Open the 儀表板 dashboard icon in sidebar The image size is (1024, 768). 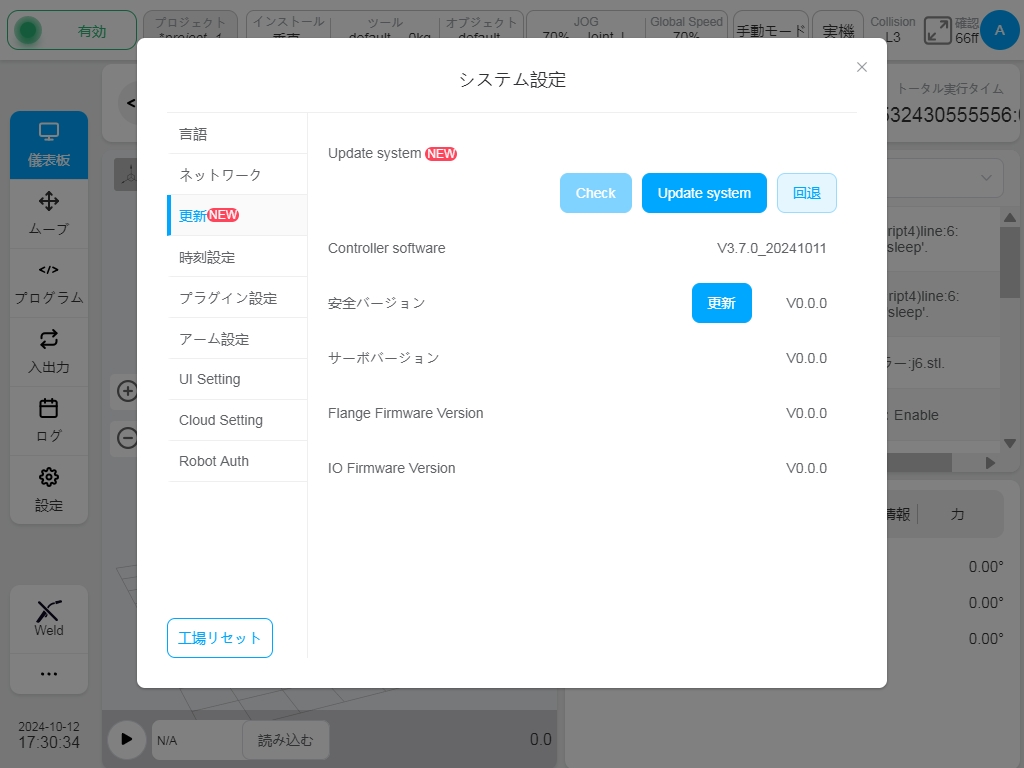click(x=49, y=145)
